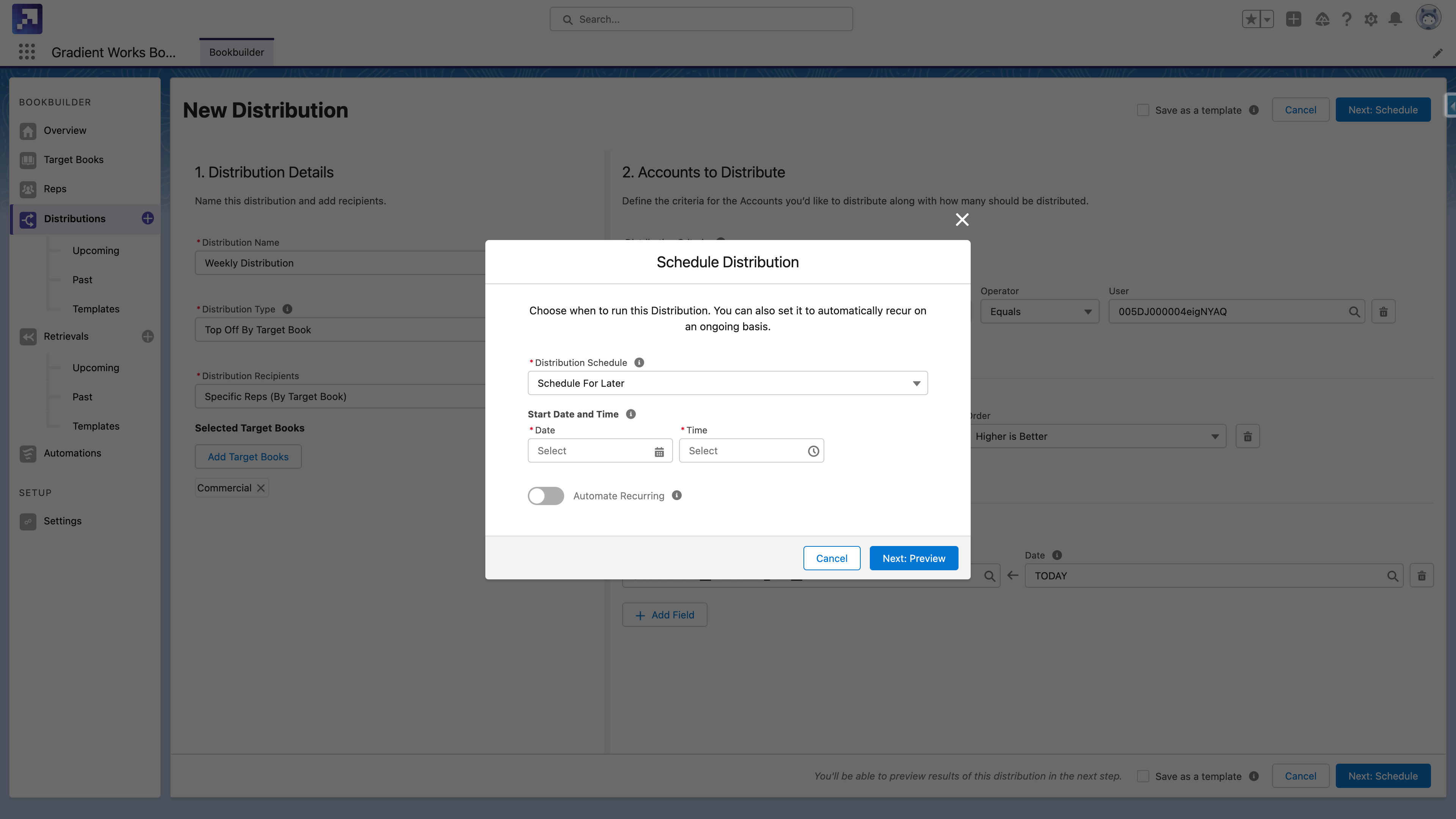Close the Schedule Distribution dialog with X
The width and height of the screenshot is (1456, 819).
(962, 219)
